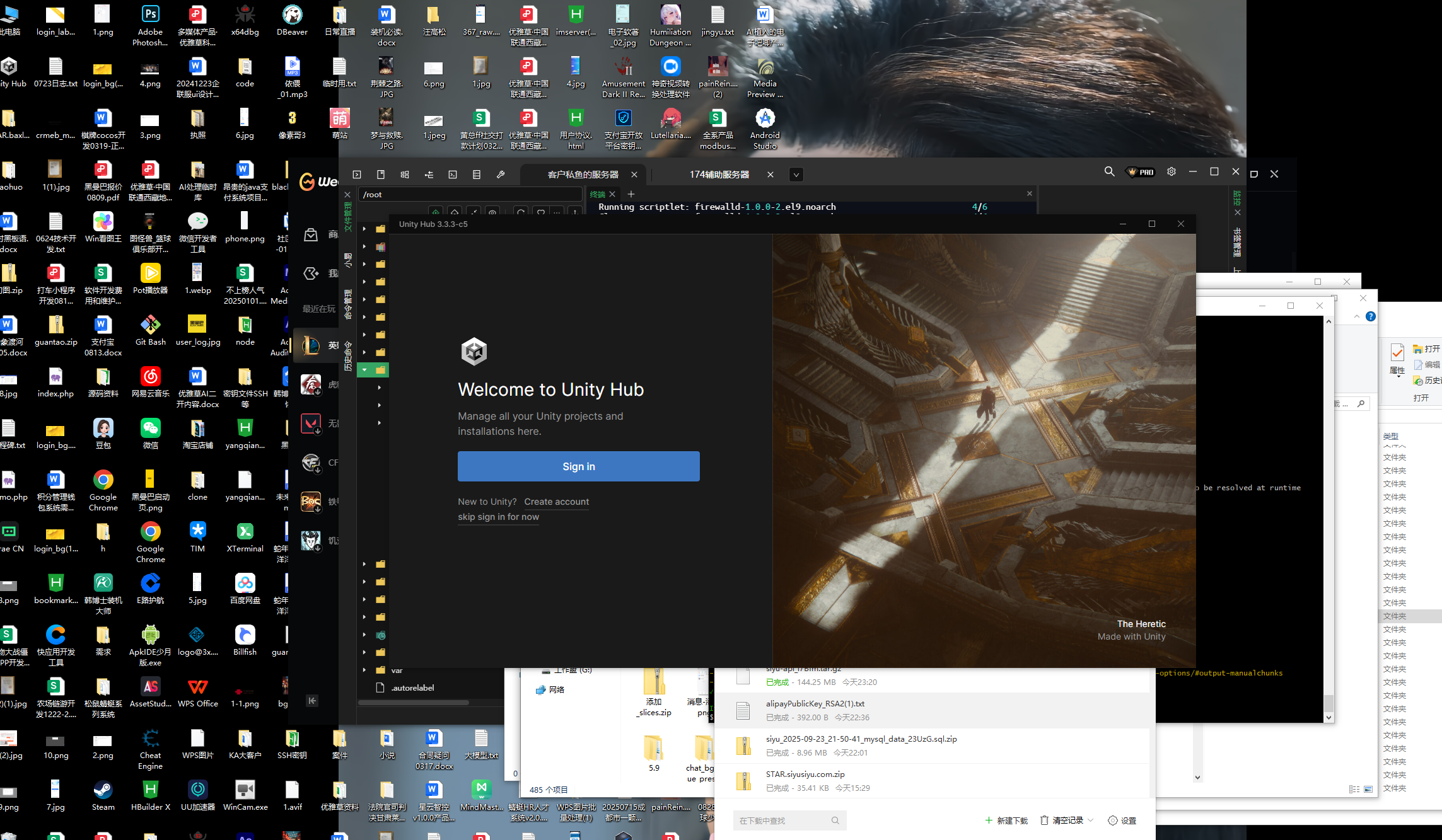Image resolution: width=1442 pixels, height=840 pixels.
Task: Open the session tab list dropdown arrow
Action: (x=796, y=175)
